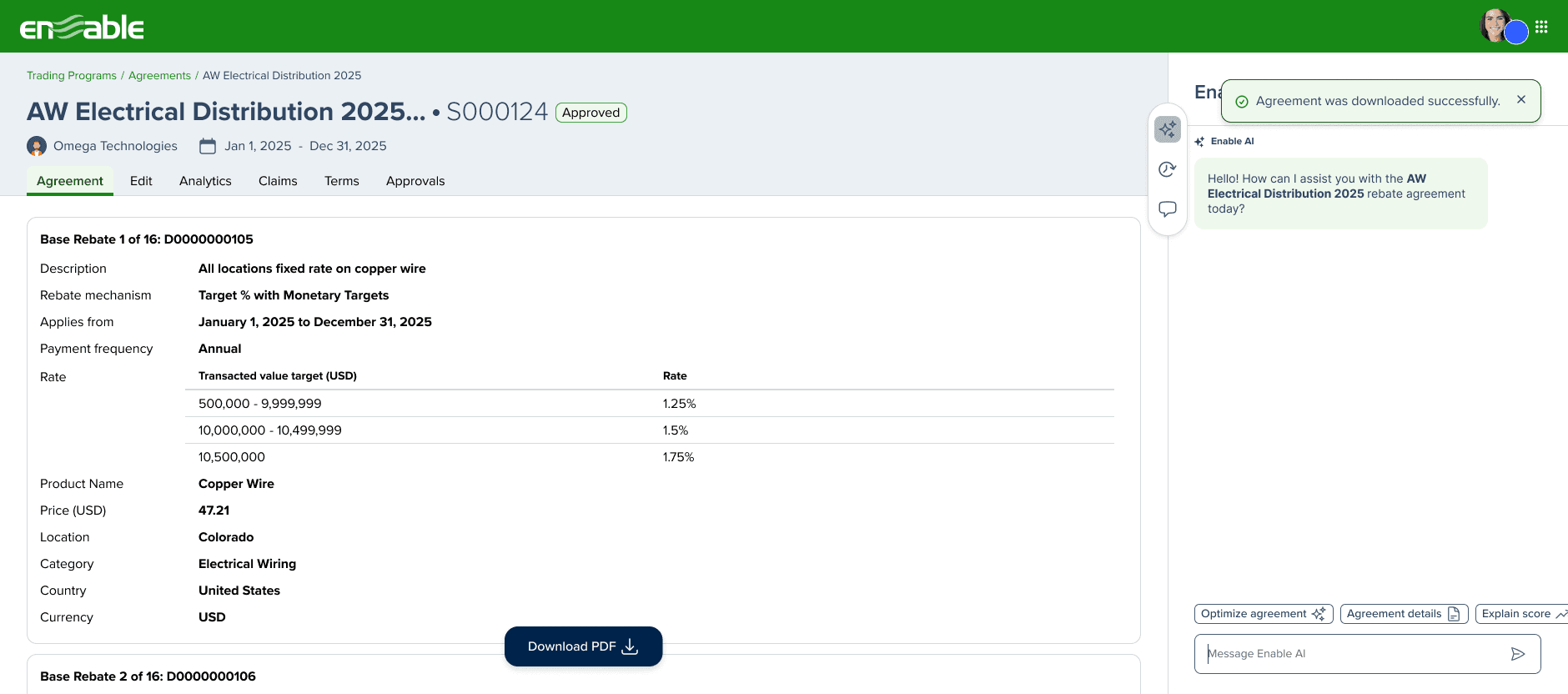Open the history clock icon in side rail
The width and height of the screenshot is (1568, 694).
click(x=1168, y=169)
